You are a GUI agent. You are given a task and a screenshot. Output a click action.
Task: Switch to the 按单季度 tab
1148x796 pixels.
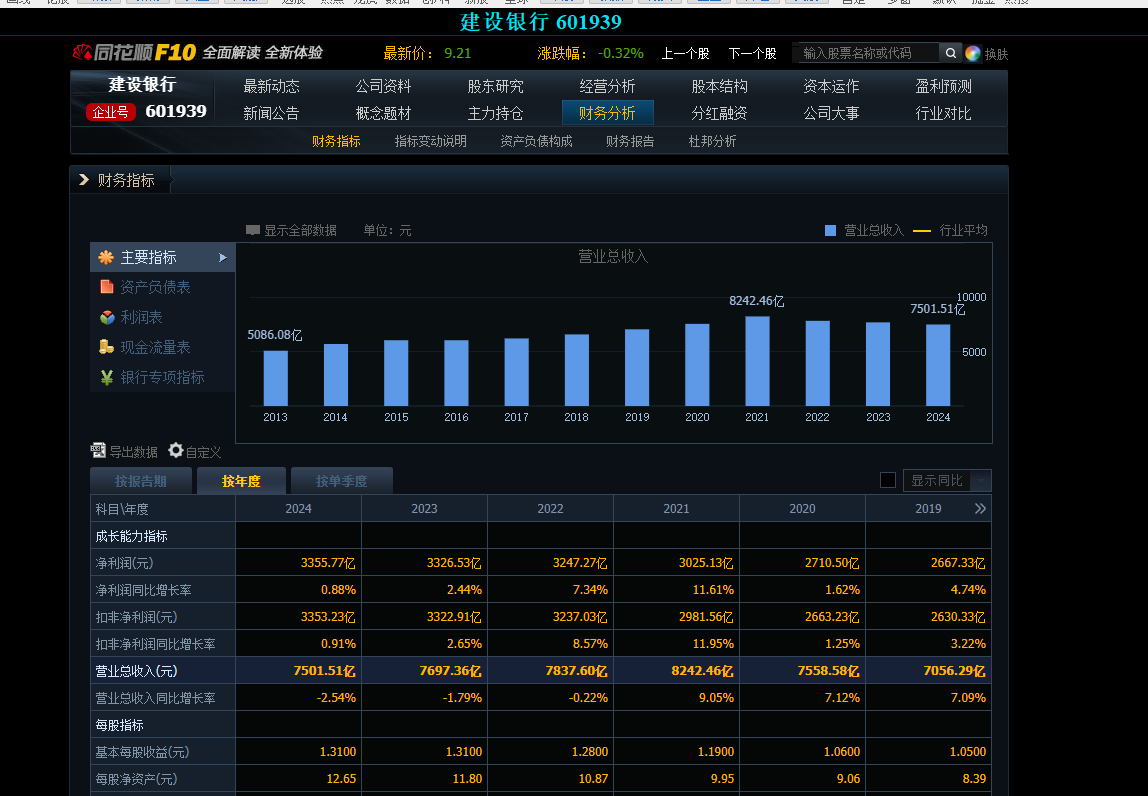(341, 480)
